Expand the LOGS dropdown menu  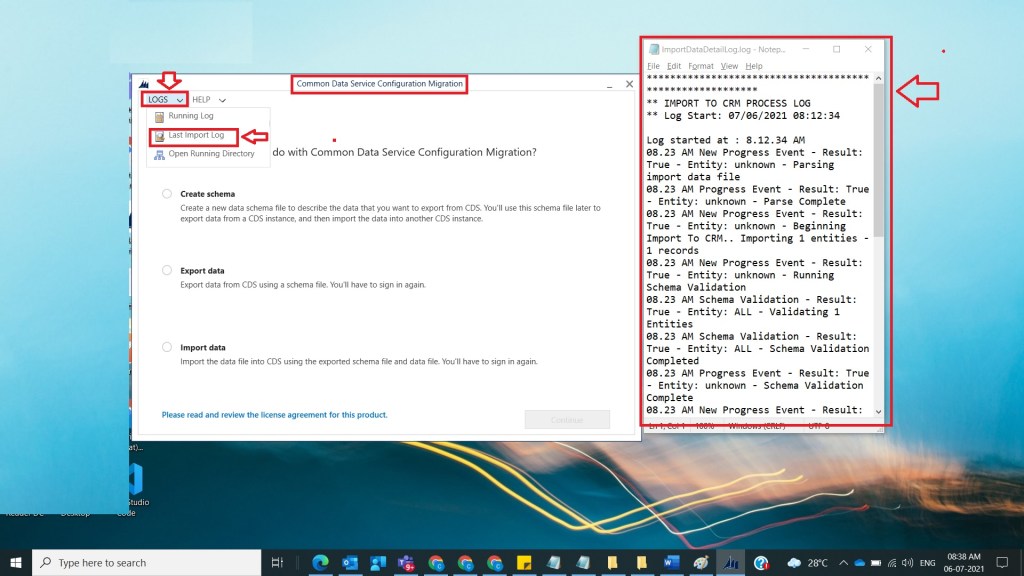[165, 100]
